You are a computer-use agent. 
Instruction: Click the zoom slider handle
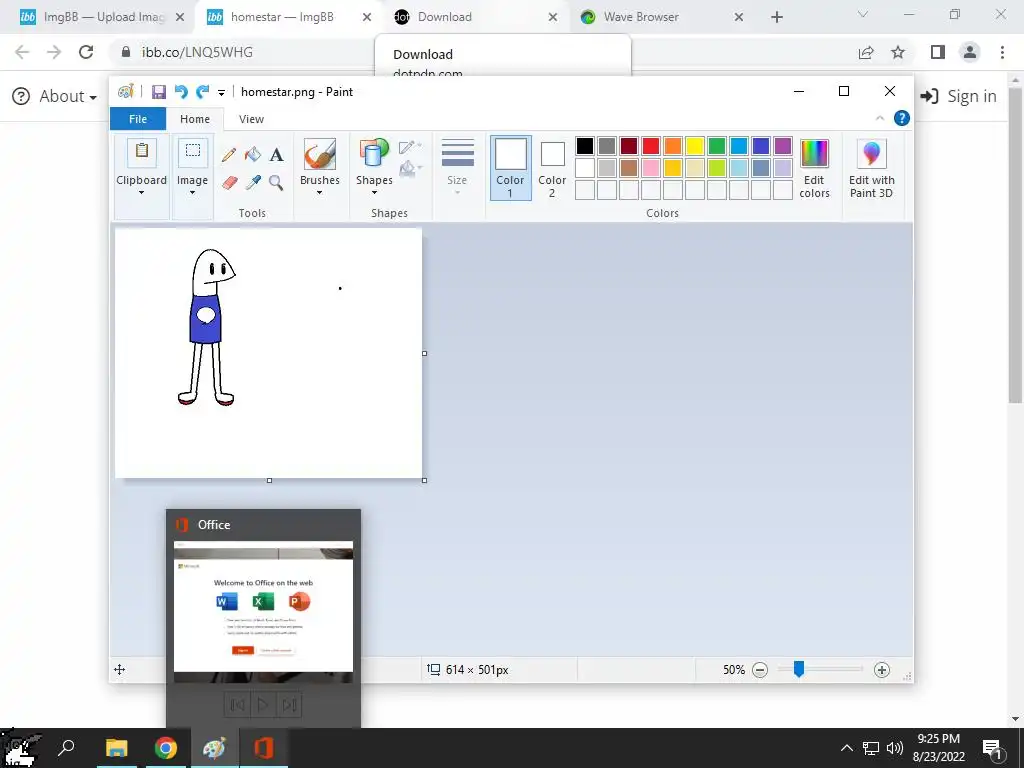click(x=799, y=669)
